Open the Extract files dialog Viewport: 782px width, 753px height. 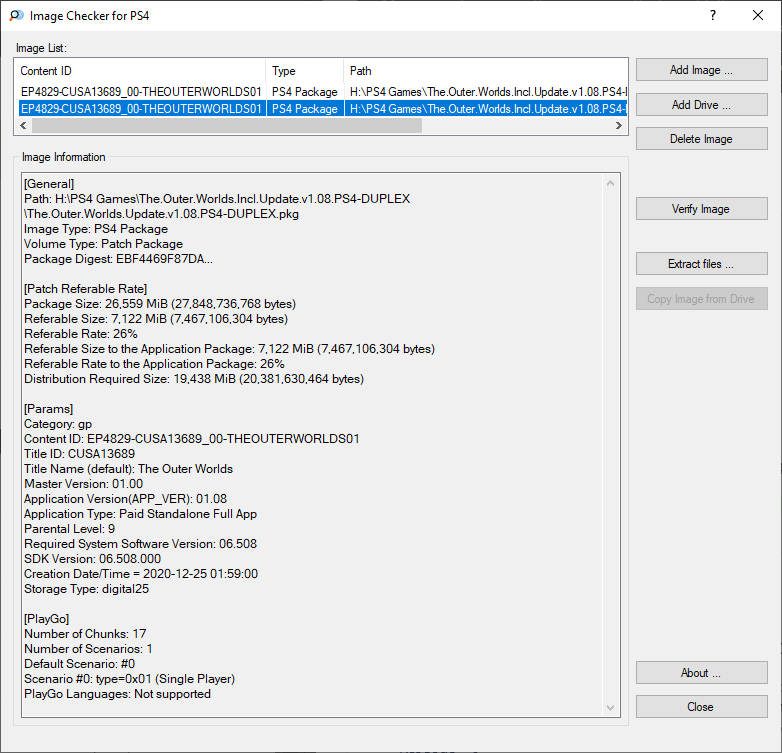tap(701, 264)
